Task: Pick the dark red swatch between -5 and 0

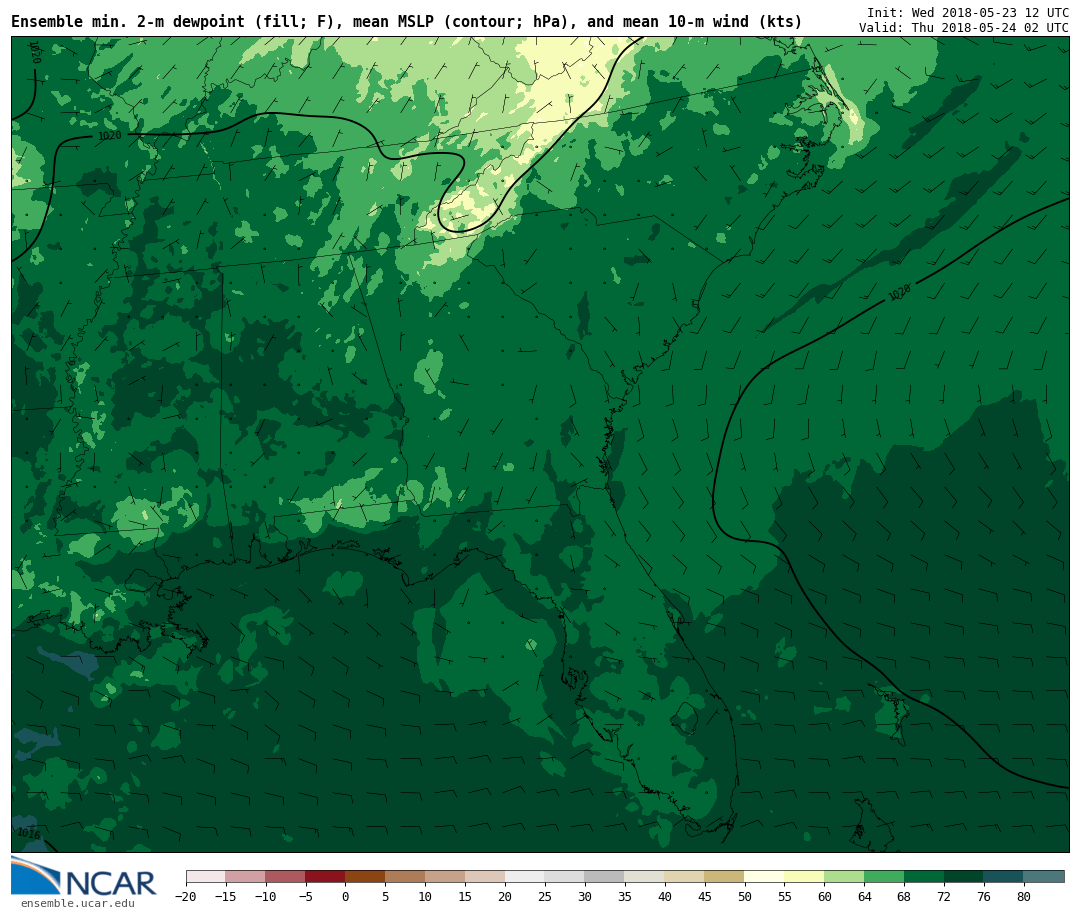Action: pyautogui.click(x=325, y=877)
